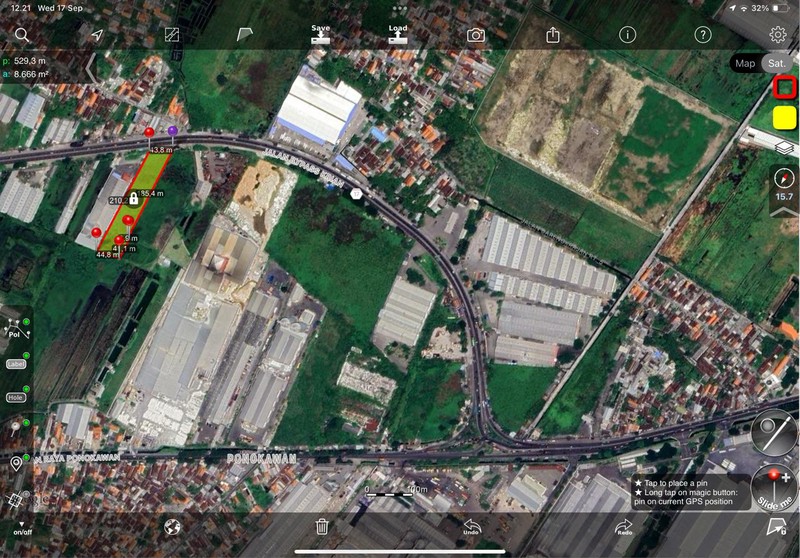This screenshot has height=558, width=800.
Task: Open the share export icon
Action: [553, 35]
